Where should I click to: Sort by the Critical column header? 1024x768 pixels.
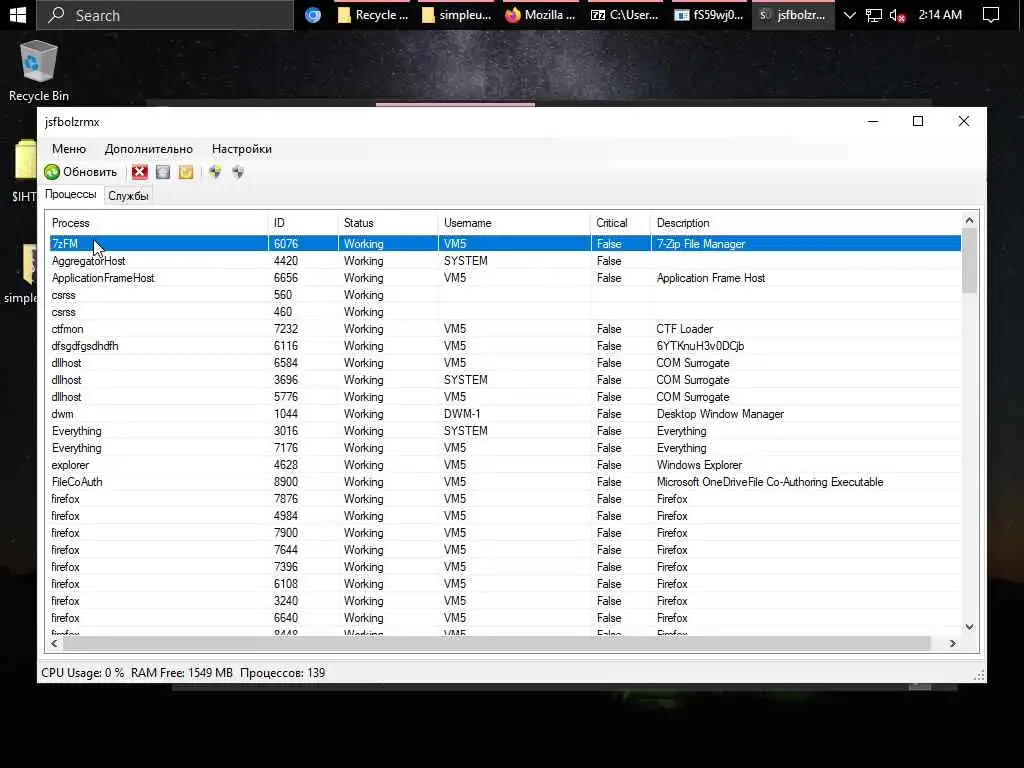click(620, 223)
